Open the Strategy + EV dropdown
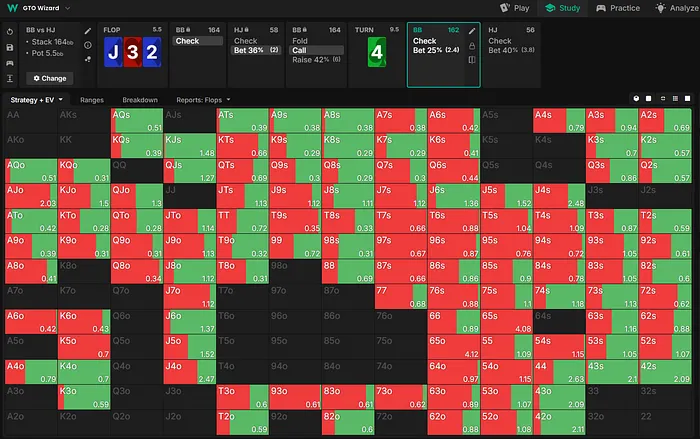This screenshot has width=700, height=439. pos(37,100)
